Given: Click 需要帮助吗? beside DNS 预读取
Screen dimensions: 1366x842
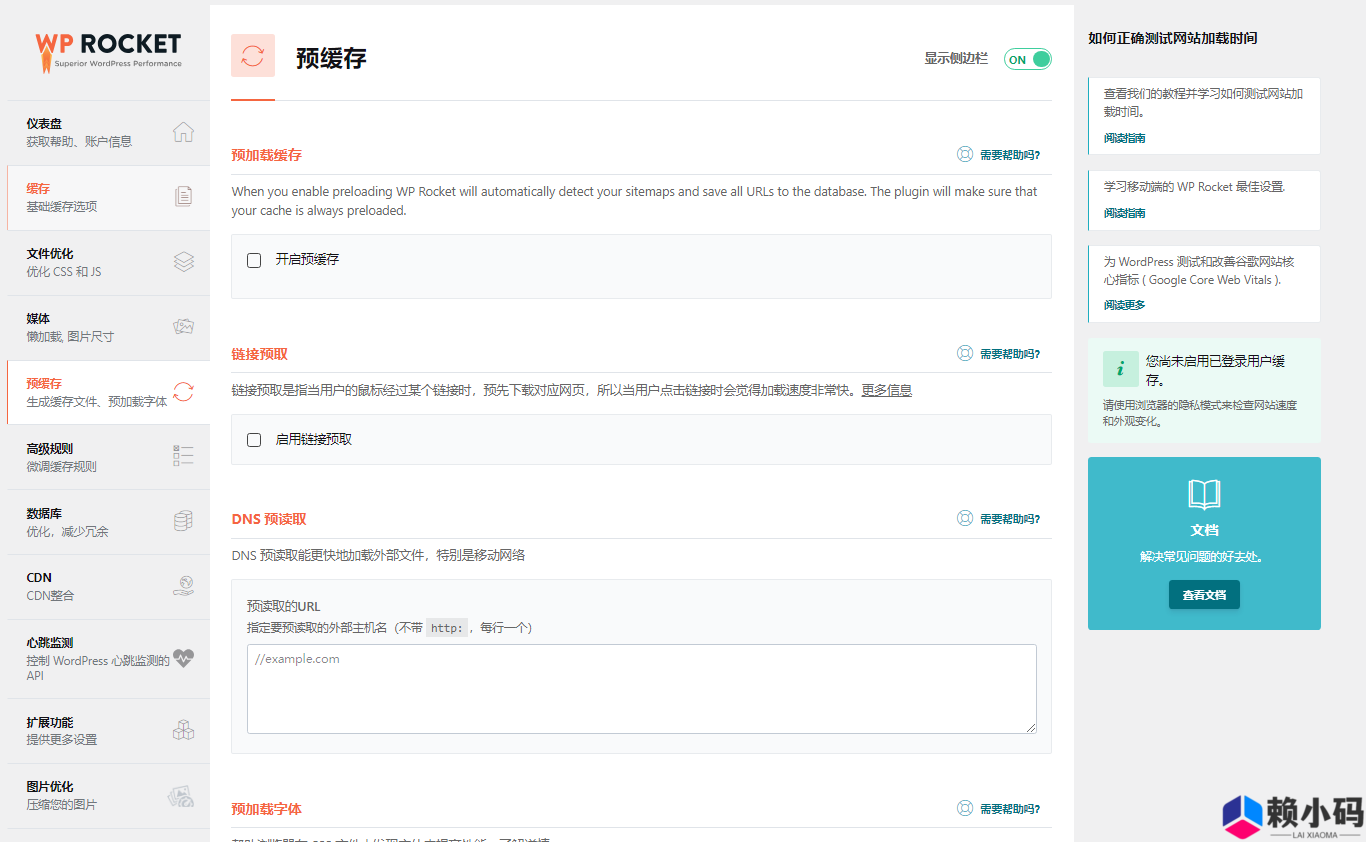Looking at the screenshot, I should coord(1000,519).
